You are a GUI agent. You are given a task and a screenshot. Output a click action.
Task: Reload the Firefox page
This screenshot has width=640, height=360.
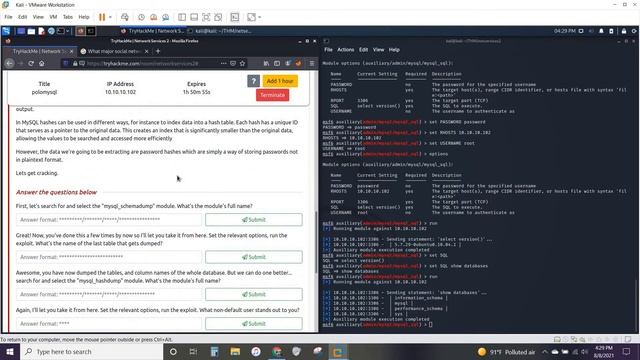31,63
